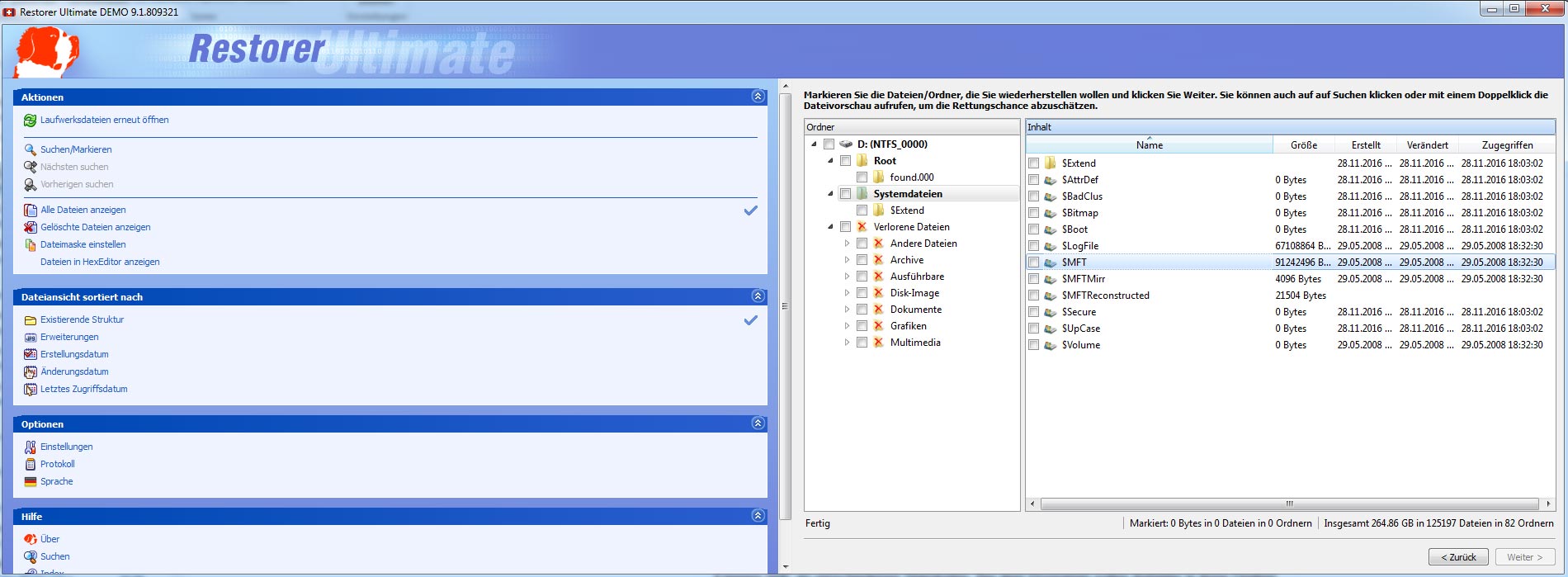This screenshot has height=577, width=1568.
Task: Tick the $Secure file checkbox
Action: point(1033,312)
